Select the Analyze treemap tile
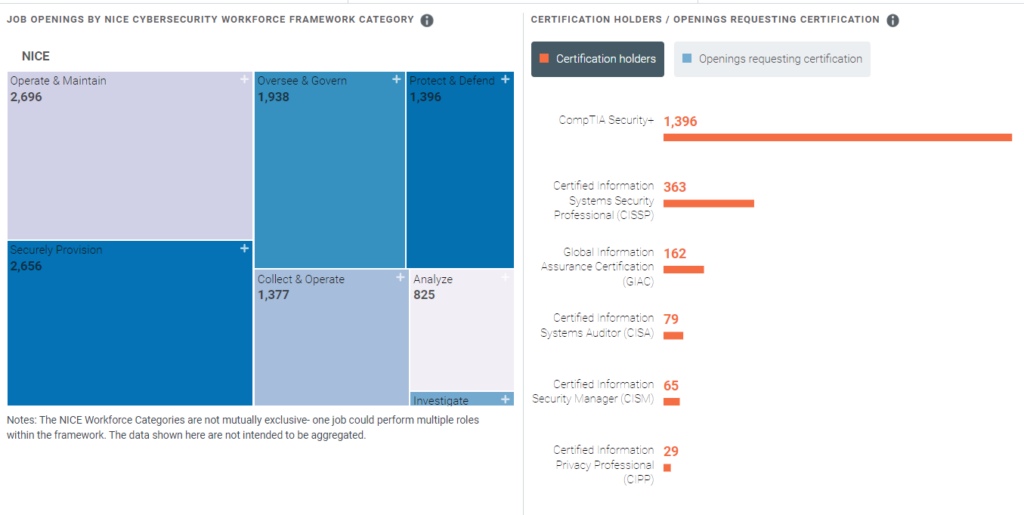The height and width of the screenshot is (515, 1024). (x=461, y=330)
